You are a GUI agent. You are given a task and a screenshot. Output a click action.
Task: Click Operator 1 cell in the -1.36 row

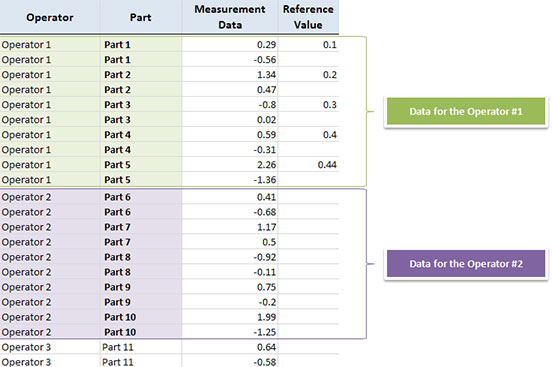(x=50, y=180)
